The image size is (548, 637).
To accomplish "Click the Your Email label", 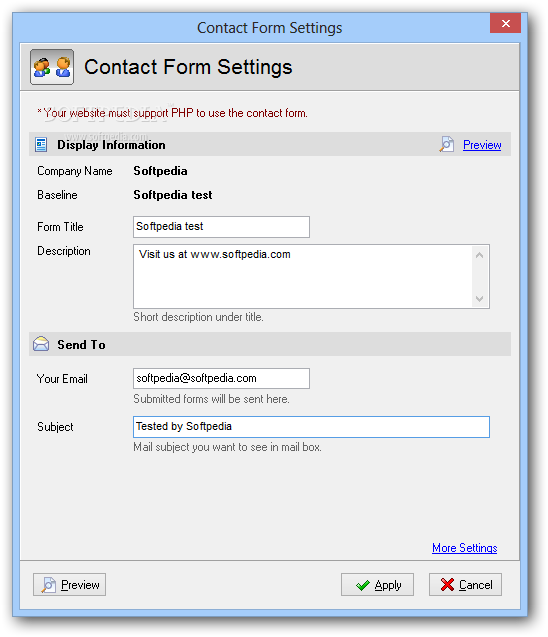I will [x=62, y=379].
